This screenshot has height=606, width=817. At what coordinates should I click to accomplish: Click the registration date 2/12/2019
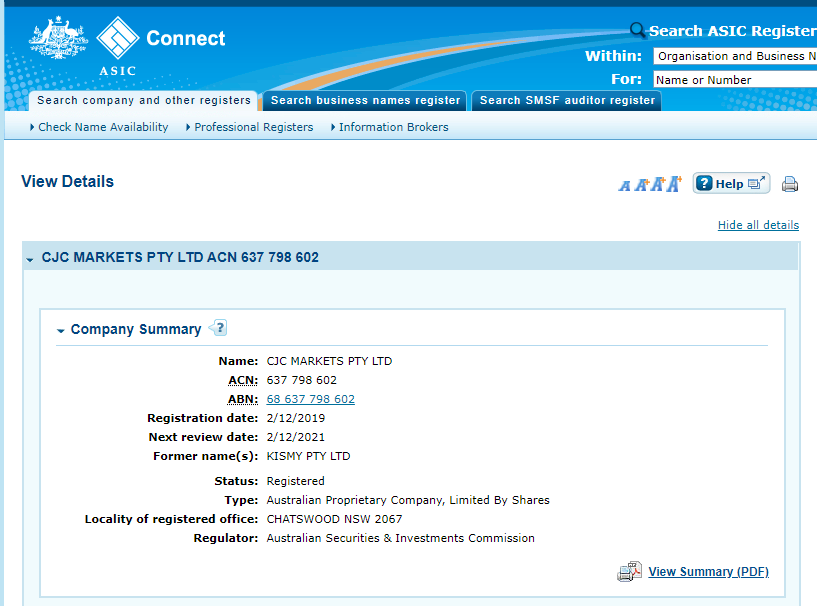[295, 418]
